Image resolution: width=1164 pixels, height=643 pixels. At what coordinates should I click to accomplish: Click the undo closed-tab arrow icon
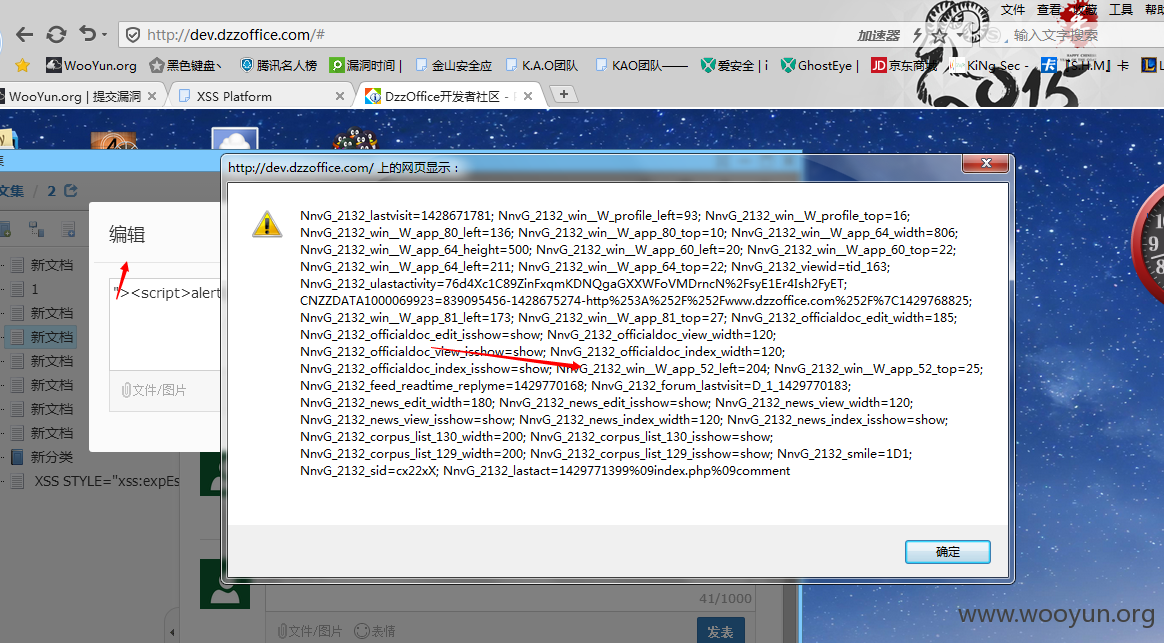(88, 34)
